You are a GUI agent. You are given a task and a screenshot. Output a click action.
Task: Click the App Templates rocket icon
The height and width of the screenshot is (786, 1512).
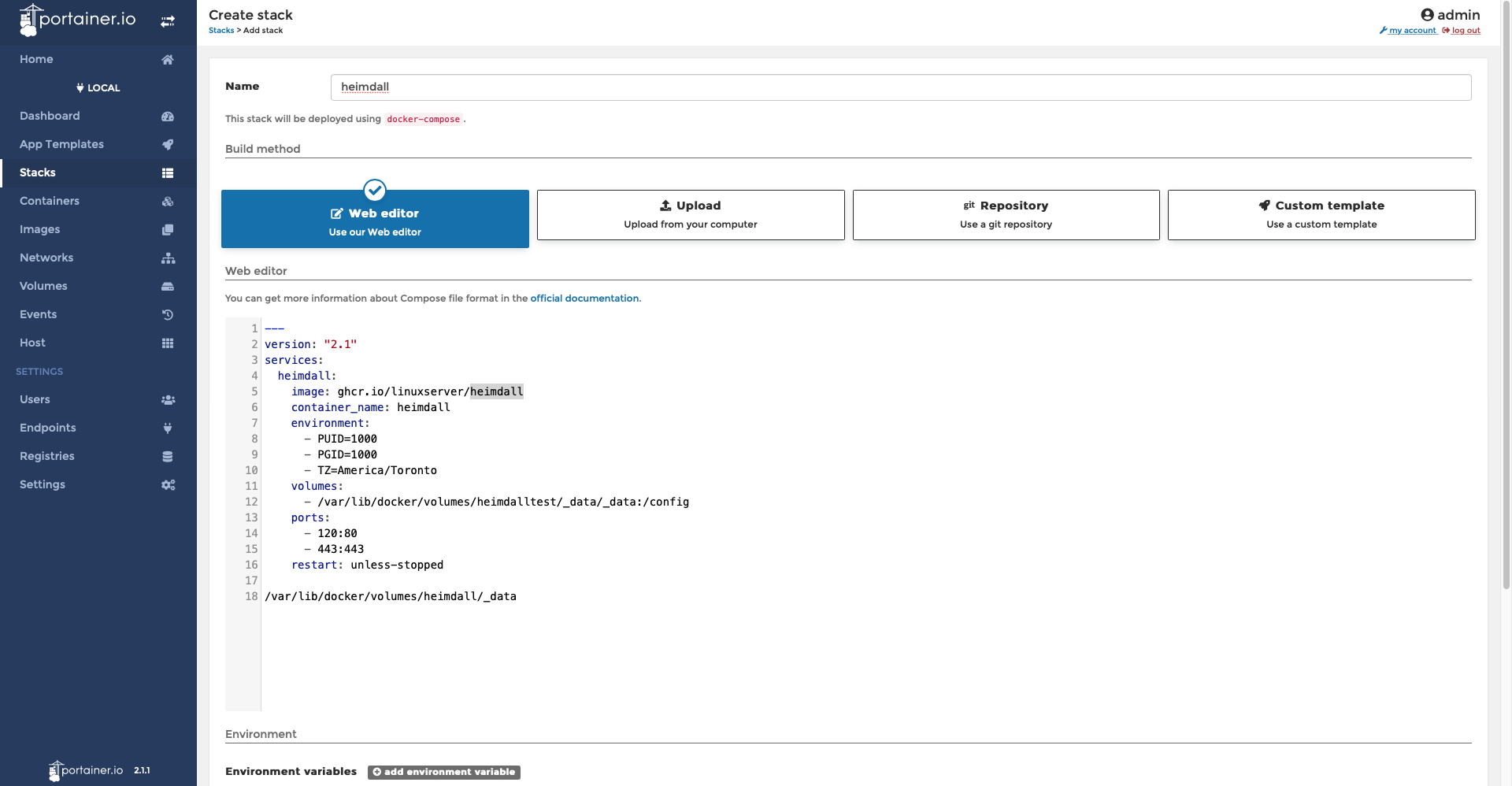(x=168, y=145)
